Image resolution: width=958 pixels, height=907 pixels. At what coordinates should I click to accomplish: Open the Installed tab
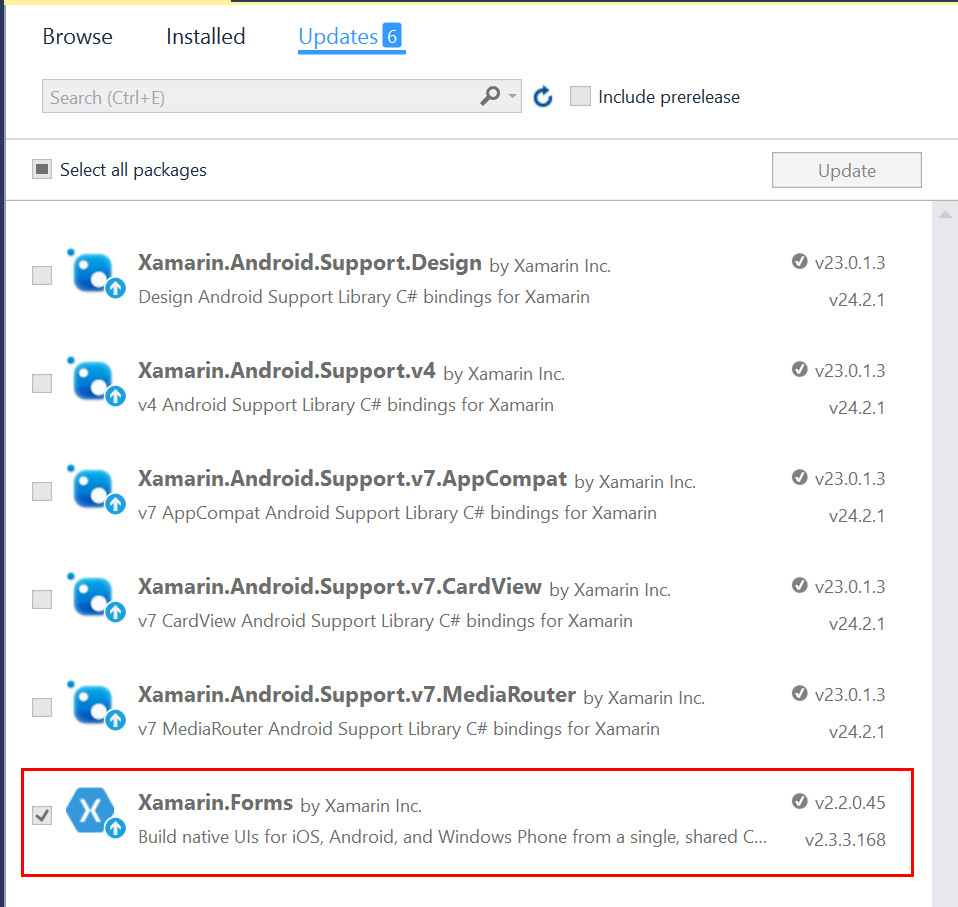point(205,37)
